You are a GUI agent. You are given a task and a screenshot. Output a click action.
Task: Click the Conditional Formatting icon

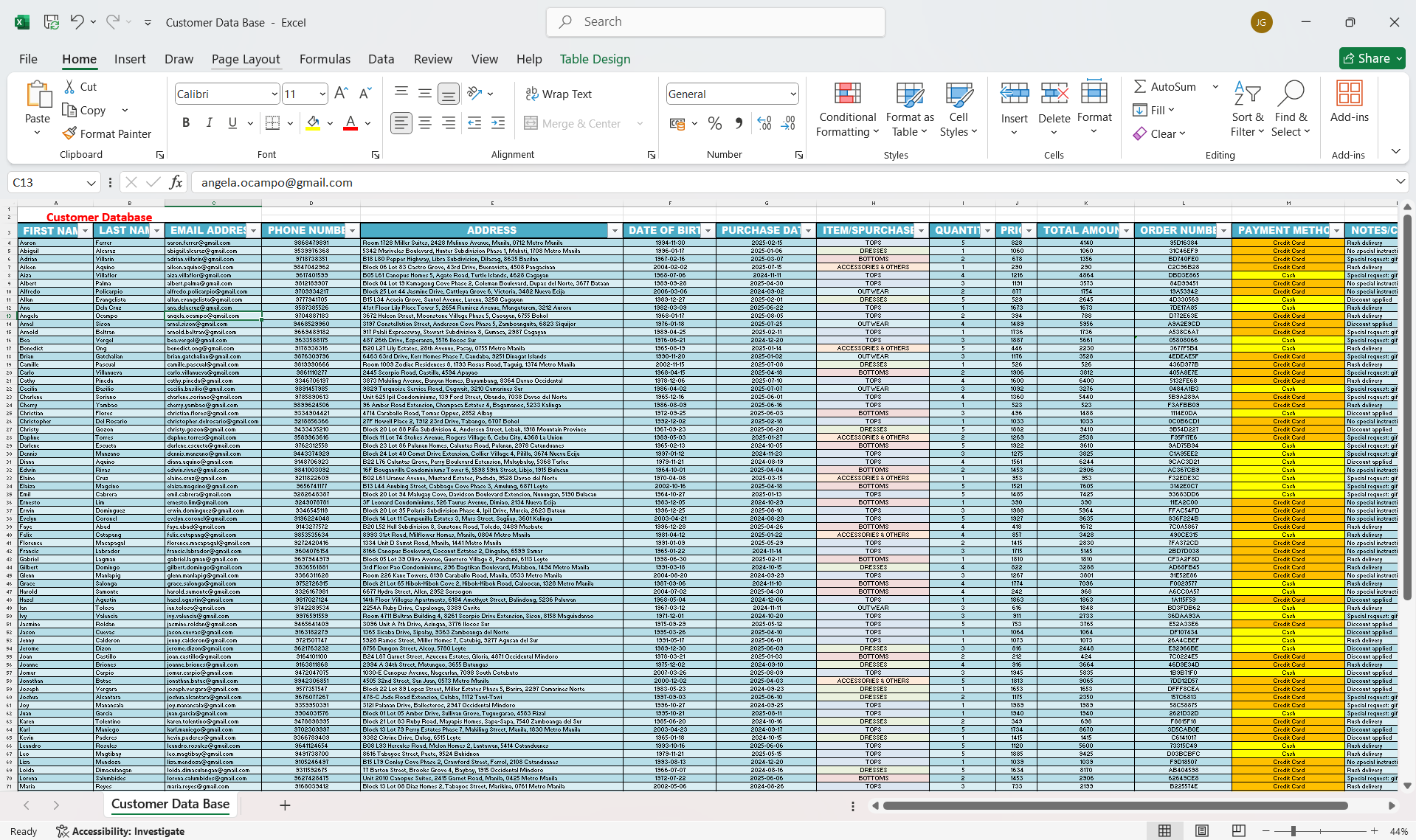[847, 94]
